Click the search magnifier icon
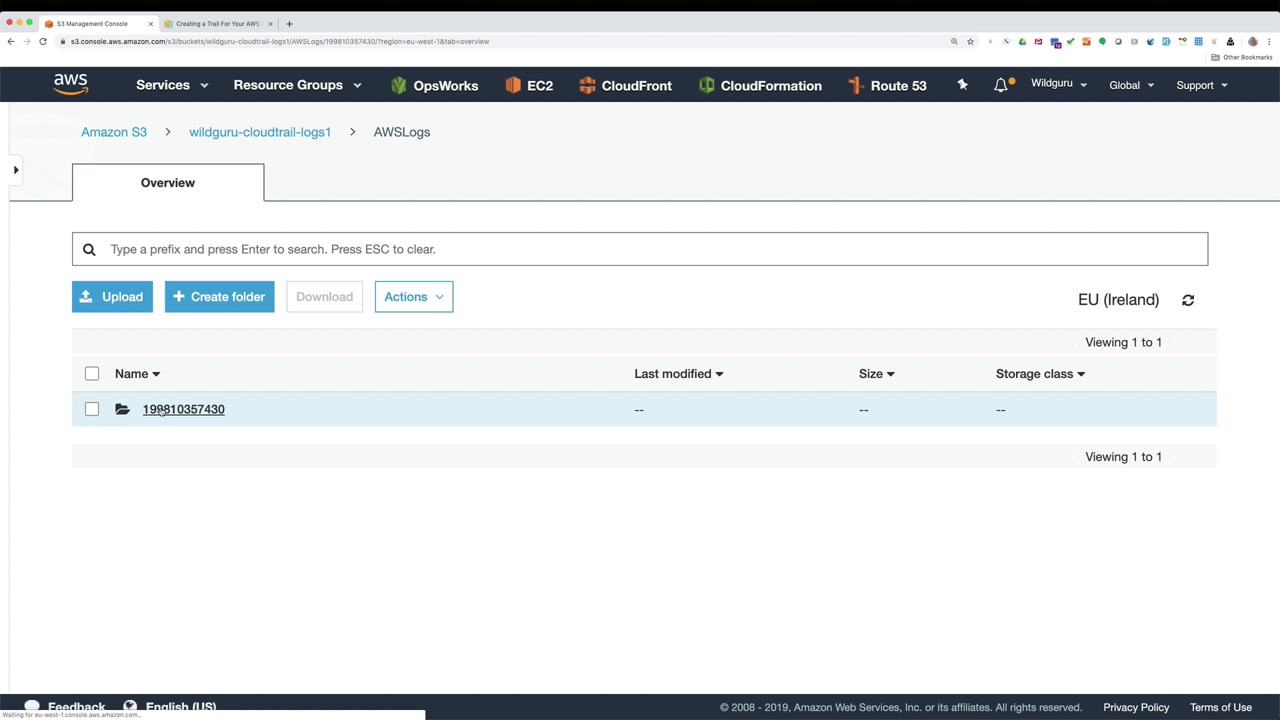1280x720 pixels. pos(89,249)
